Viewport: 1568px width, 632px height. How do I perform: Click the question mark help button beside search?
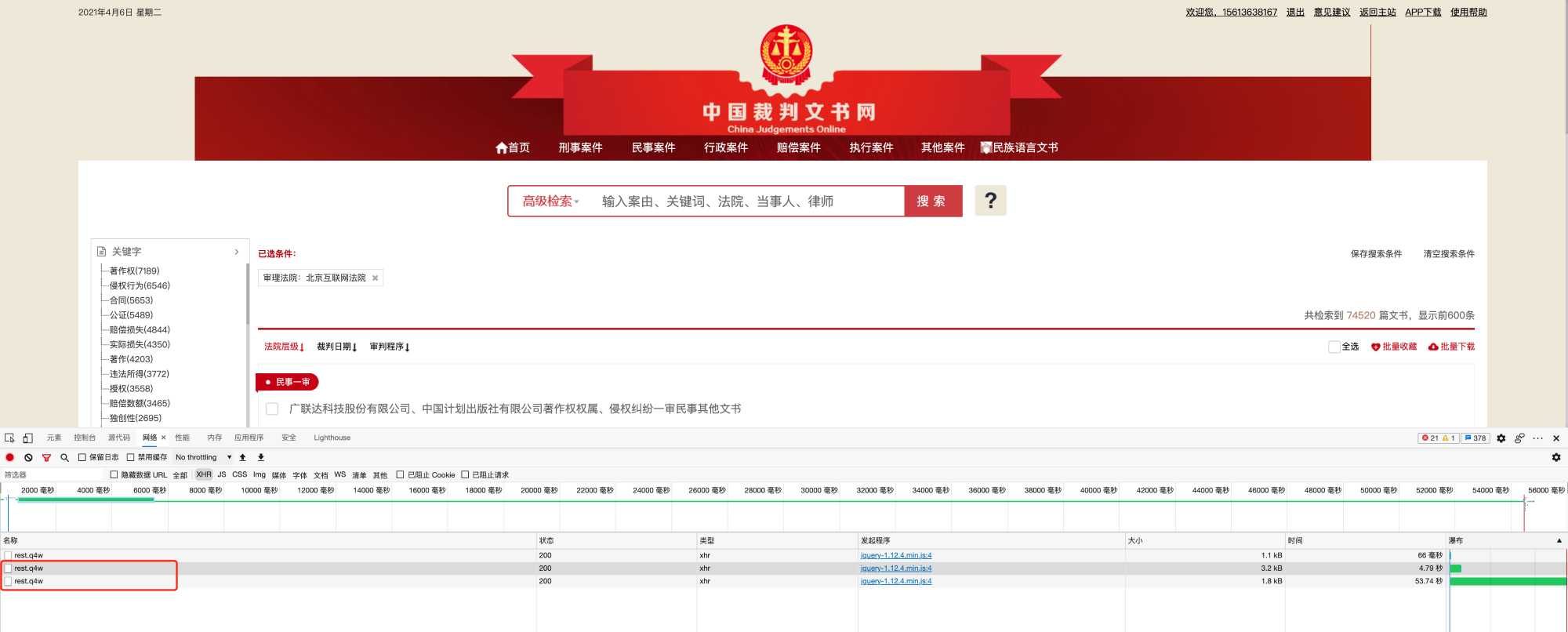tap(990, 201)
